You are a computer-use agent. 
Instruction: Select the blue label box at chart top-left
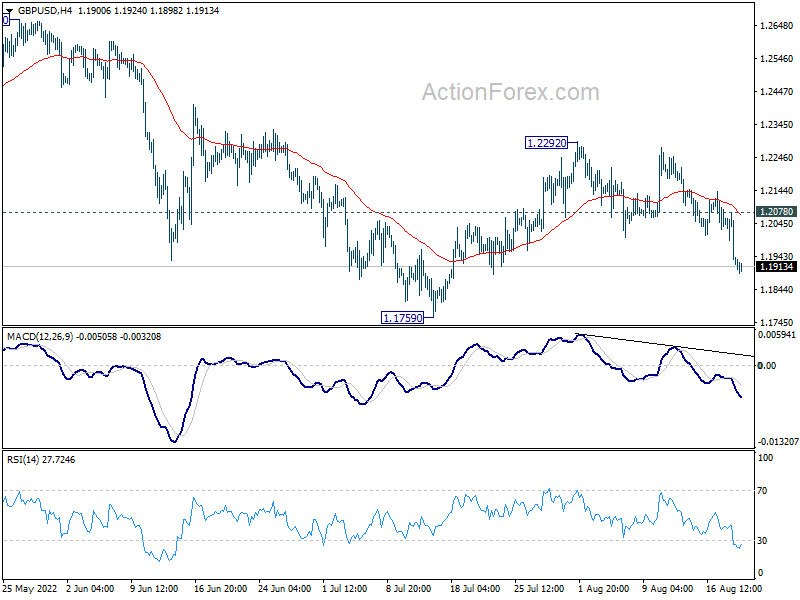[x=6, y=20]
